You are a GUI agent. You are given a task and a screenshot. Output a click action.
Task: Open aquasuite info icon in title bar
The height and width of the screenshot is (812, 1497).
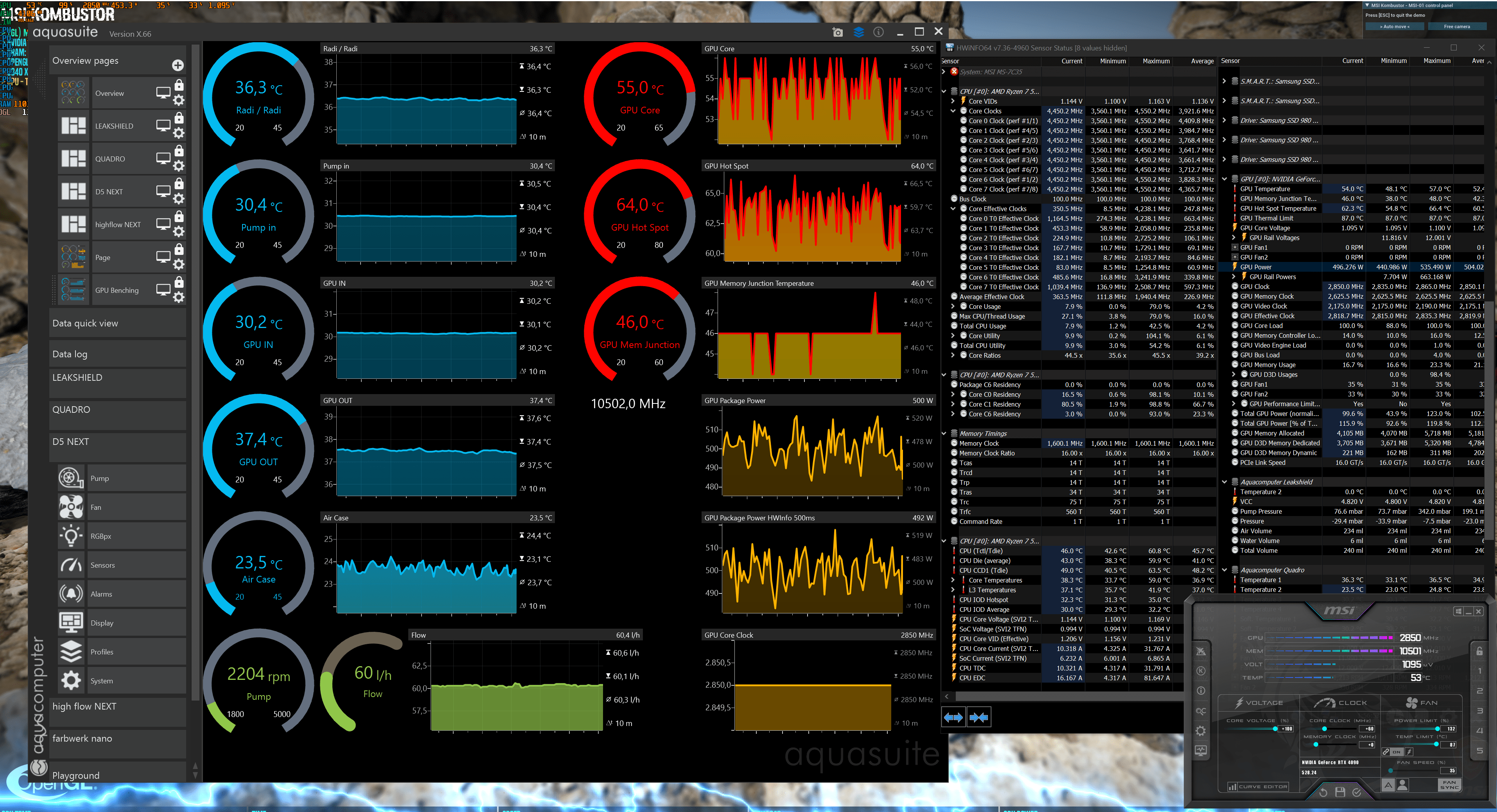pyautogui.click(x=879, y=32)
